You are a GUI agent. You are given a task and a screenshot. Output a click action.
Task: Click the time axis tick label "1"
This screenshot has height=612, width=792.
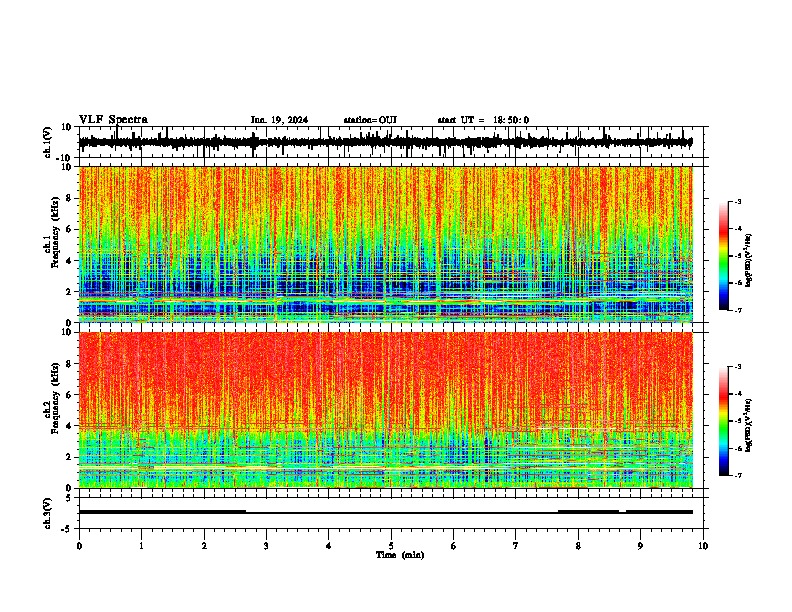click(x=141, y=546)
